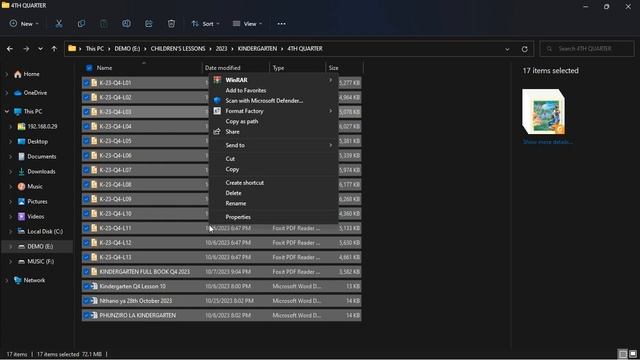Viewport: 640px width, 360px height.
Task: Uncheck the K-23-Q4-L12 file checkbox
Action: (x=86, y=242)
